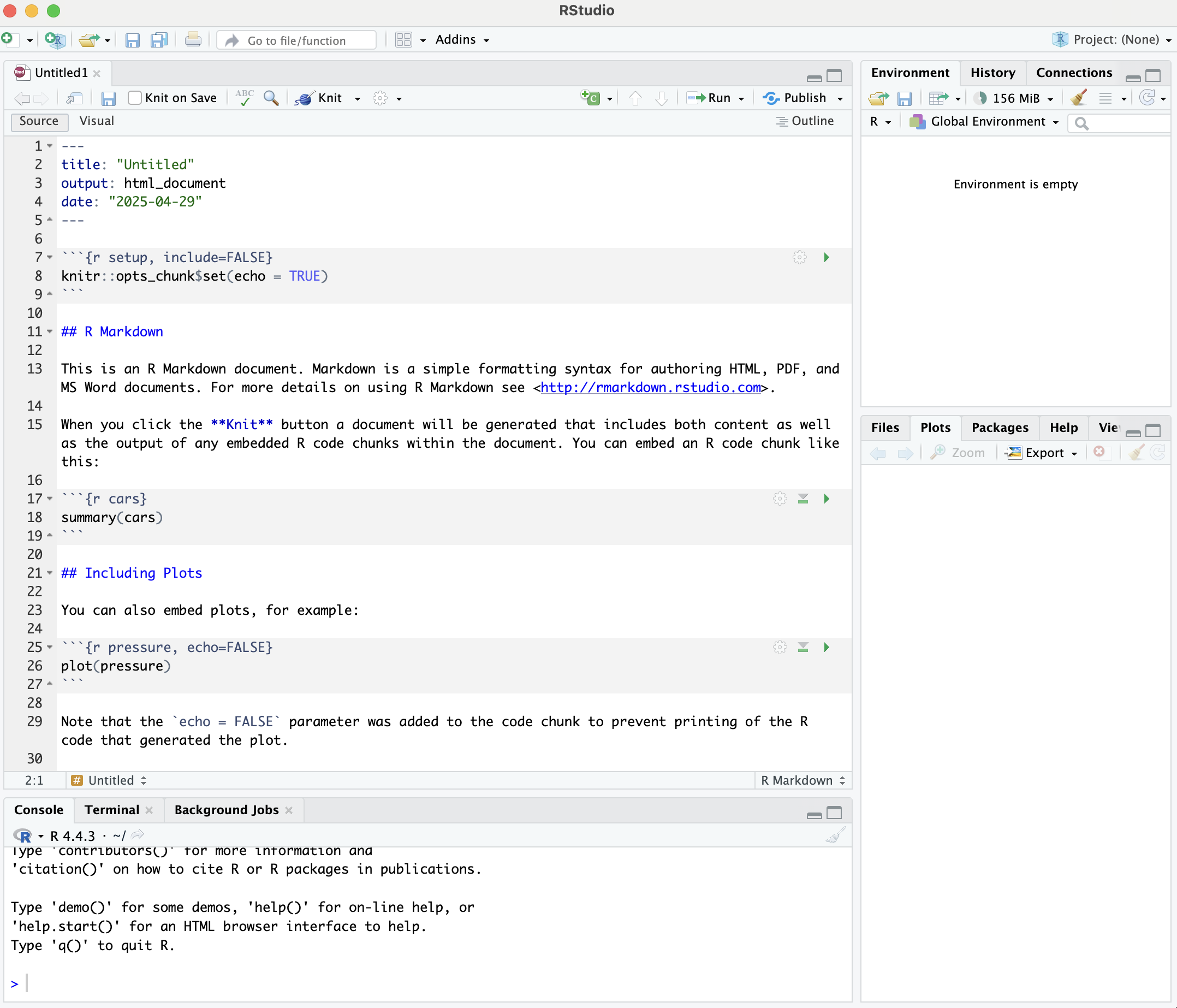The image size is (1177, 1008).
Task: Refresh the Environment pane
Action: pyautogui.click(x=1148, y=98)
